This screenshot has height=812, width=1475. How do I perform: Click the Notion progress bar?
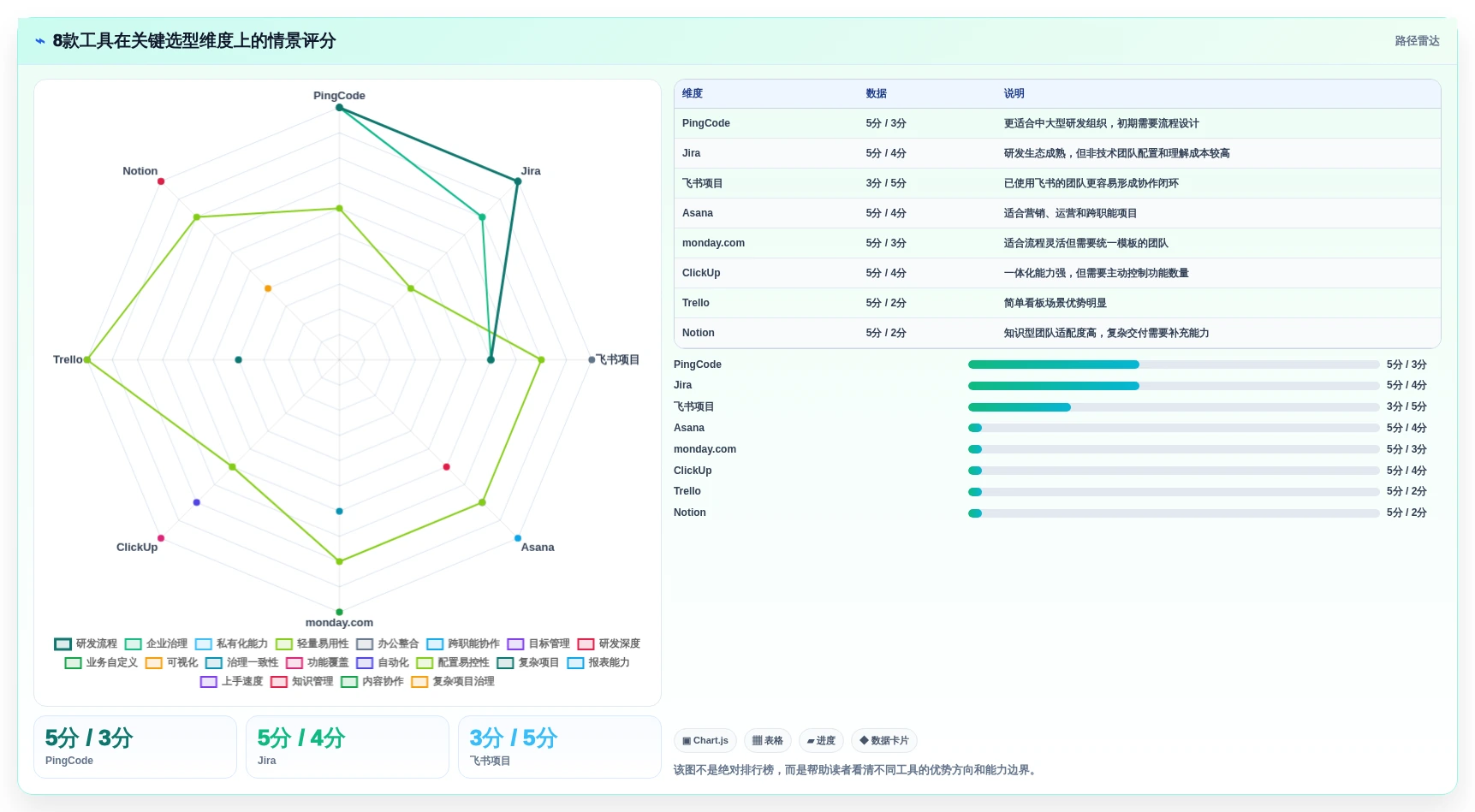(x=1174, y=513)
